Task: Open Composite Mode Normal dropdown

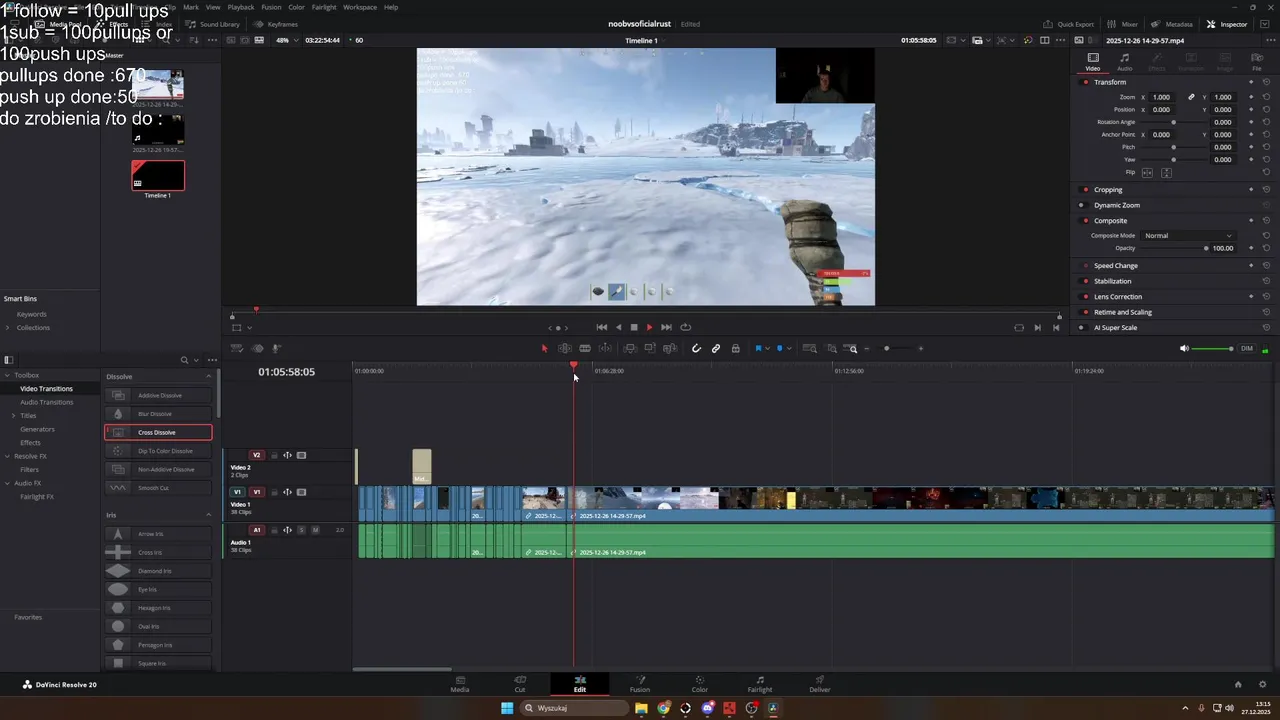Action: tap(1188, 235)
